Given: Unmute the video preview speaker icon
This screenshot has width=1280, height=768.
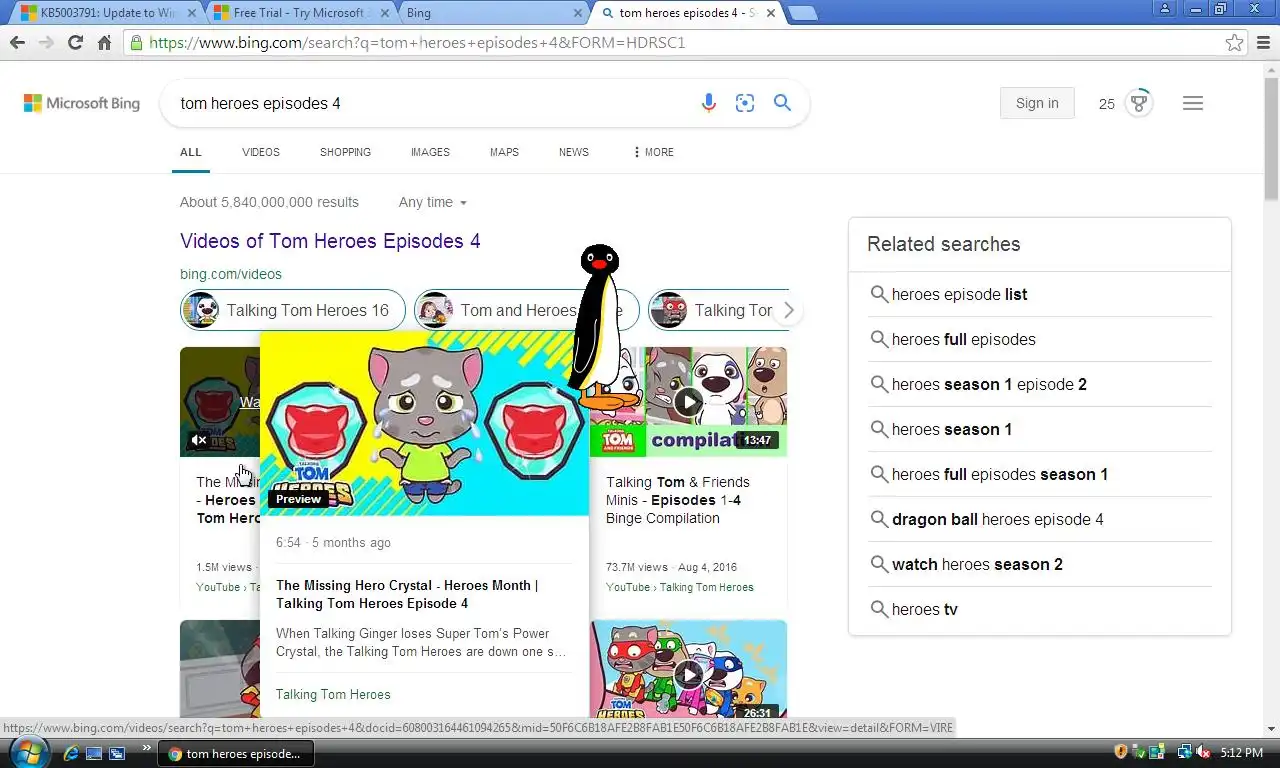Looking at the screenshot, I should pos(199,440).
